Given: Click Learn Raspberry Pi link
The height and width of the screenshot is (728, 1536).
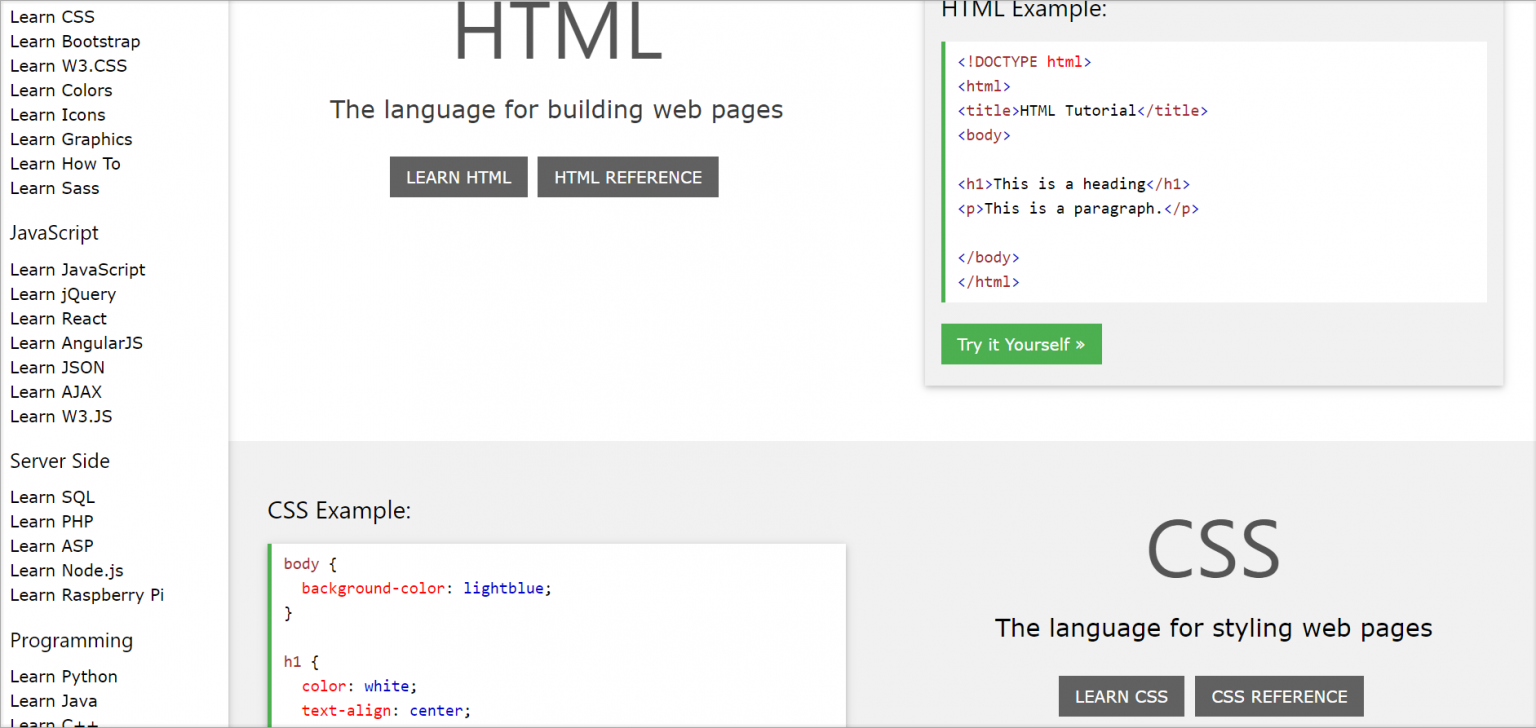Looking at the screenshot, I should coord(87,595).
